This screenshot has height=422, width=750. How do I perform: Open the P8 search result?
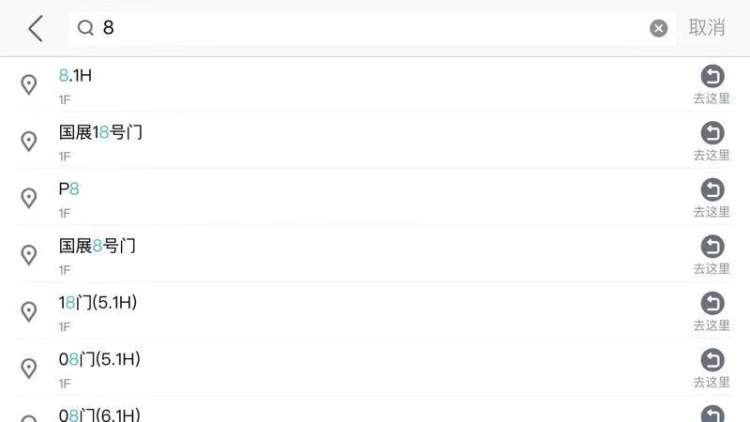tap(375, 198)
